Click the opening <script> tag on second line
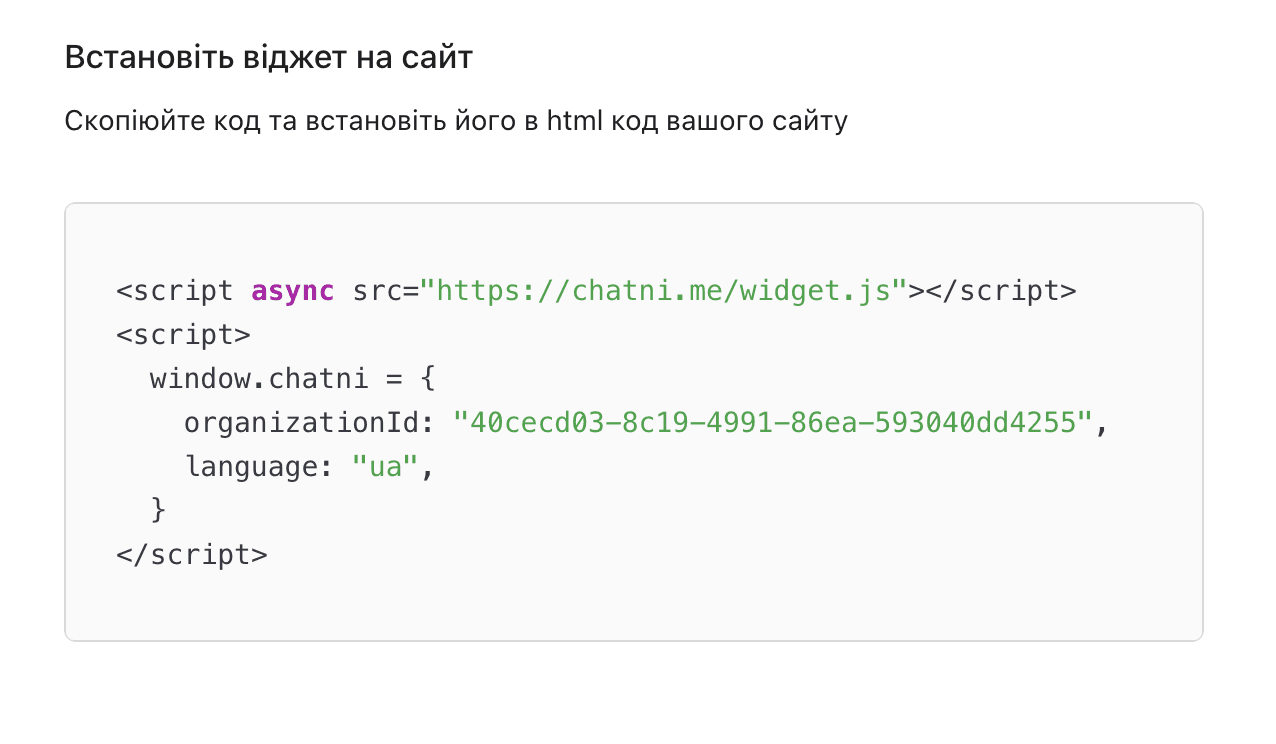This screenshot has height=744, width=1276. point(183,335)
